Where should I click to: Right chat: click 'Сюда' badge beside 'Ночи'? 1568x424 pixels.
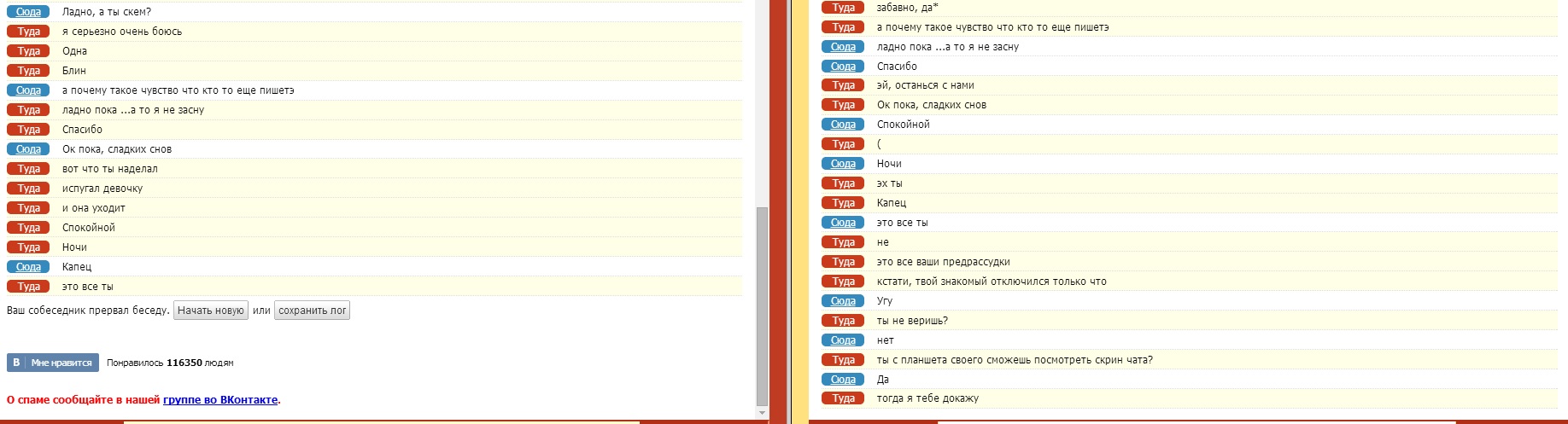pos(843,164)
